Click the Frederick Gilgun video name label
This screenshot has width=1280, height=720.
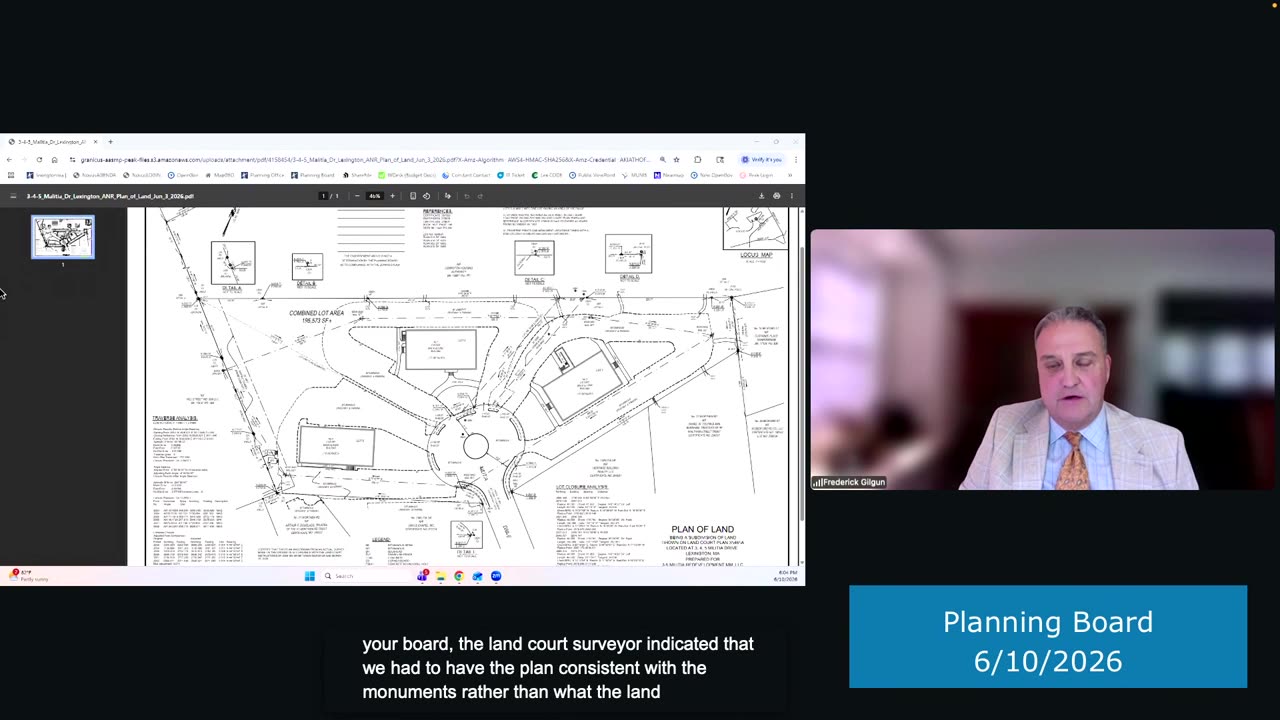coord(849,482)
